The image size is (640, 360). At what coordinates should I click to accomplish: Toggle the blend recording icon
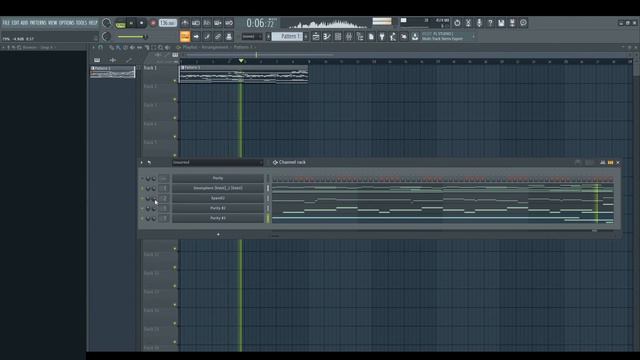[x=218, y=23]
